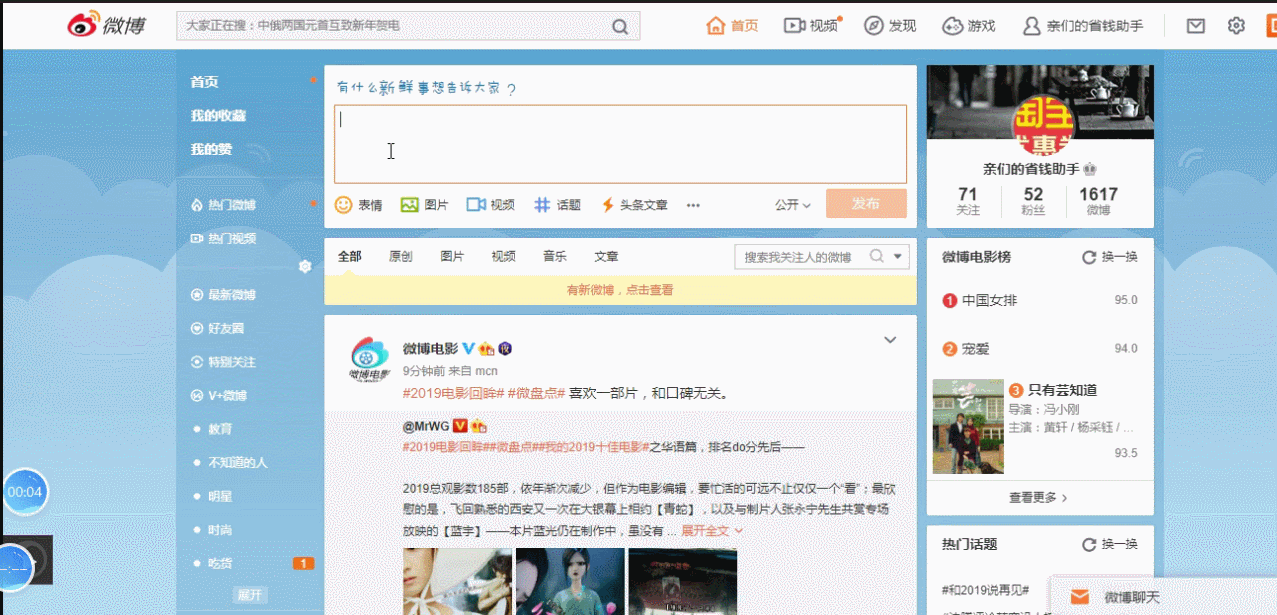The height and width of the screenshot is (615, 1277).
Task: Open 游戏 games in top navigation
Action: point(968,26)
